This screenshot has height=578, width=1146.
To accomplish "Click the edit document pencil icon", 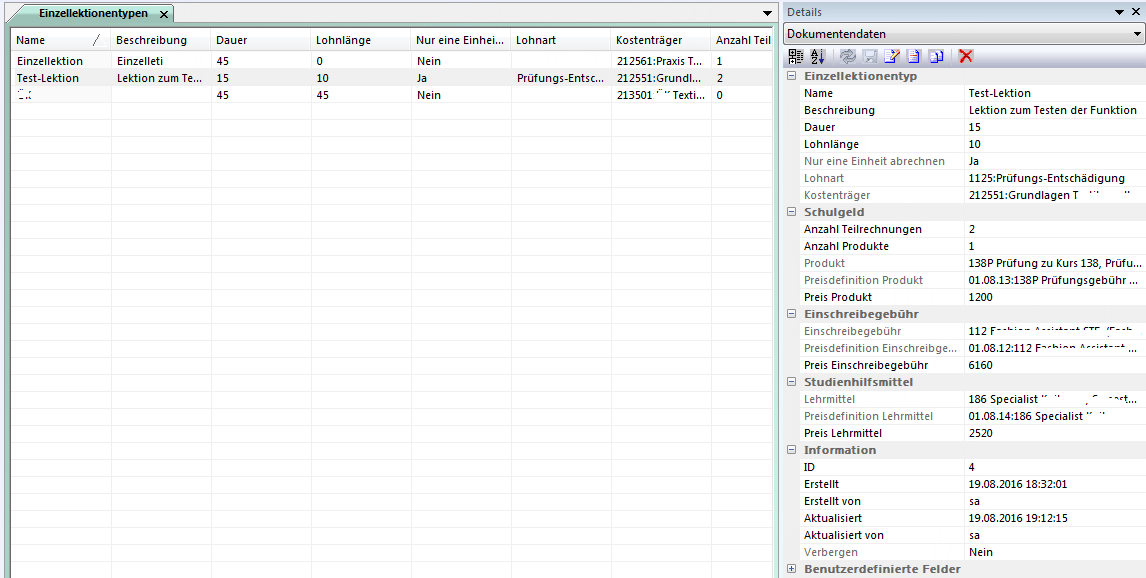I will pos(891,56).
